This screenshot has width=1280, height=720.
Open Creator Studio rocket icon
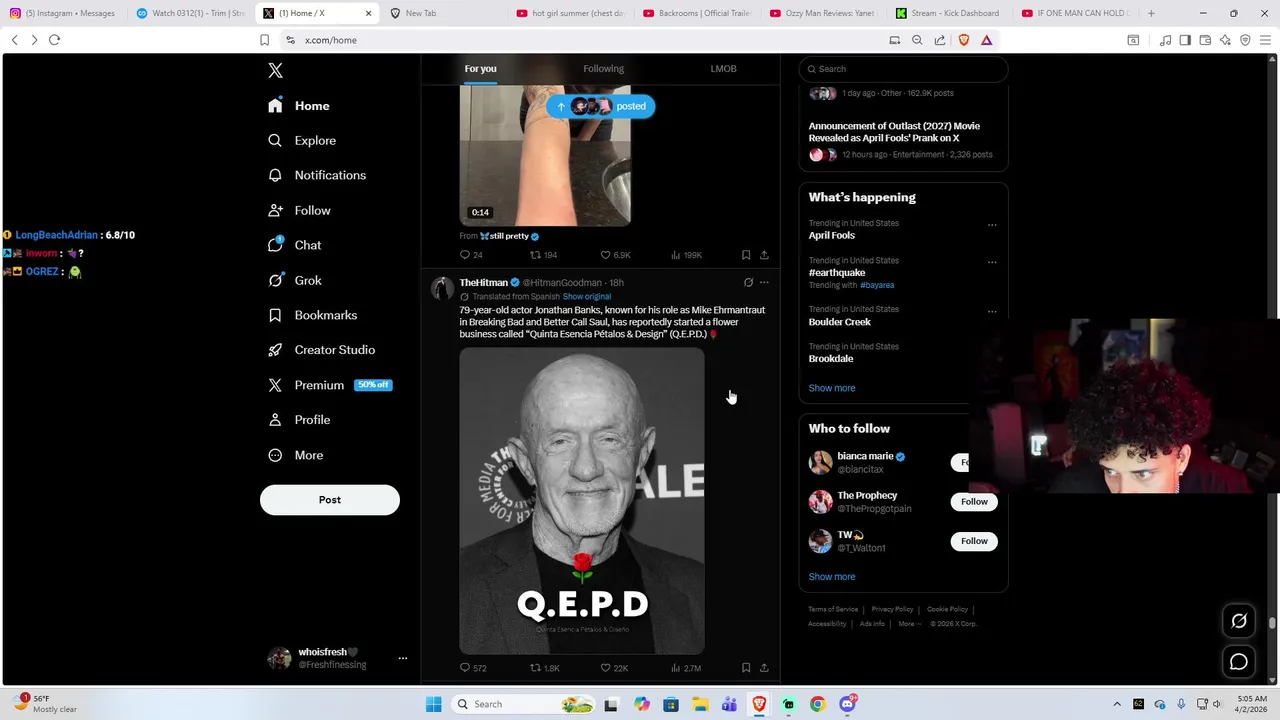(275, 350)
